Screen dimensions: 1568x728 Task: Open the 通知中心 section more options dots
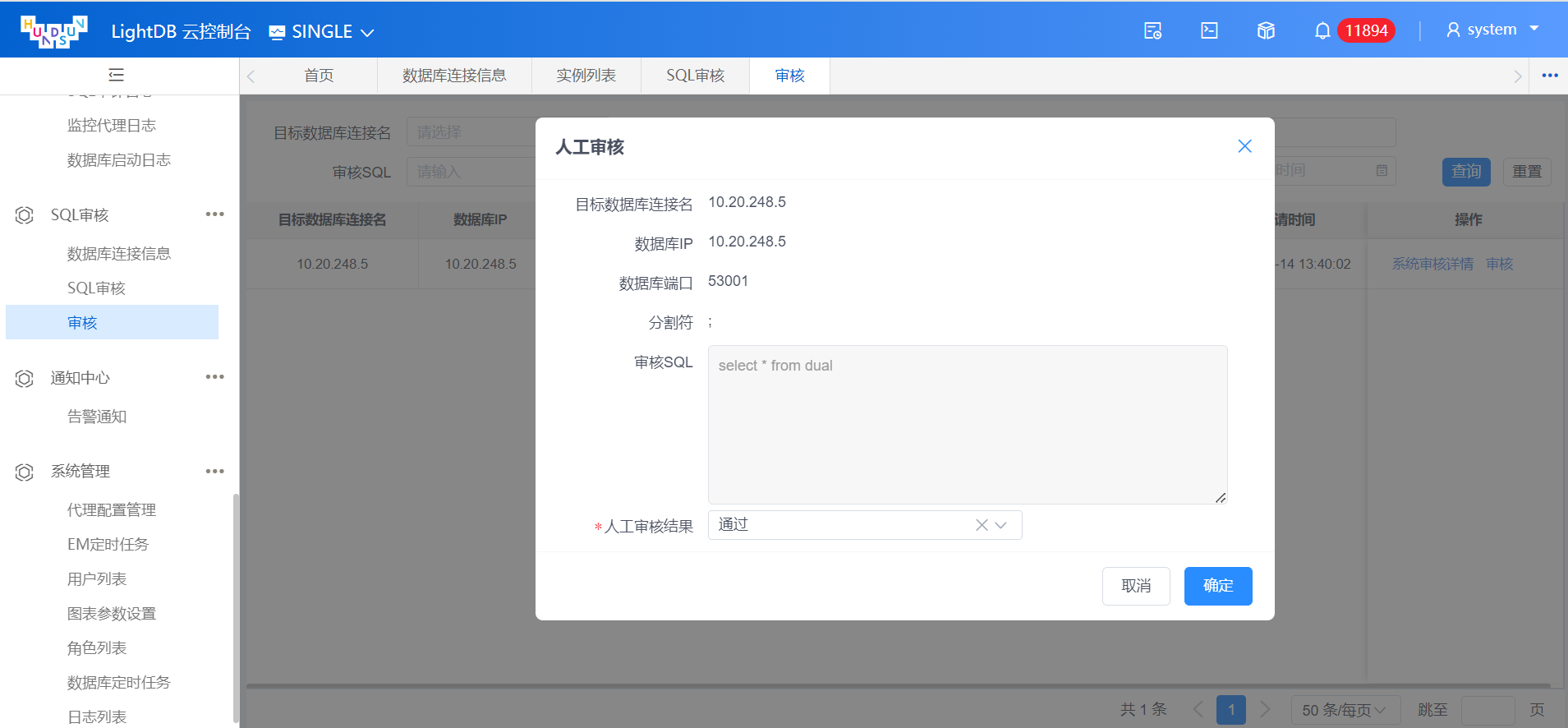click(x=215, y=377)
